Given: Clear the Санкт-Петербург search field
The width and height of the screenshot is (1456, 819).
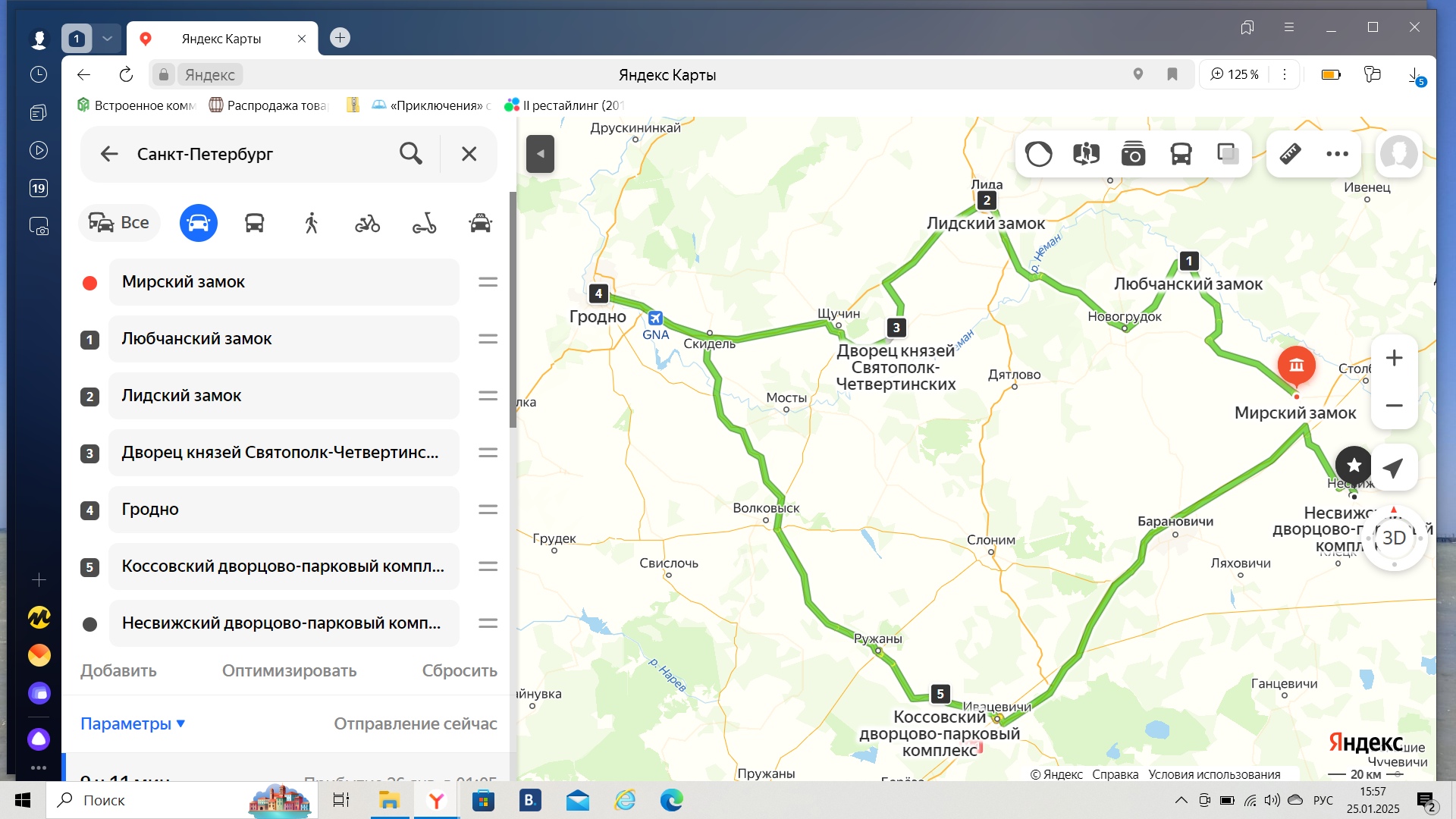Looking at the screenshot, I should coord(469,154).
